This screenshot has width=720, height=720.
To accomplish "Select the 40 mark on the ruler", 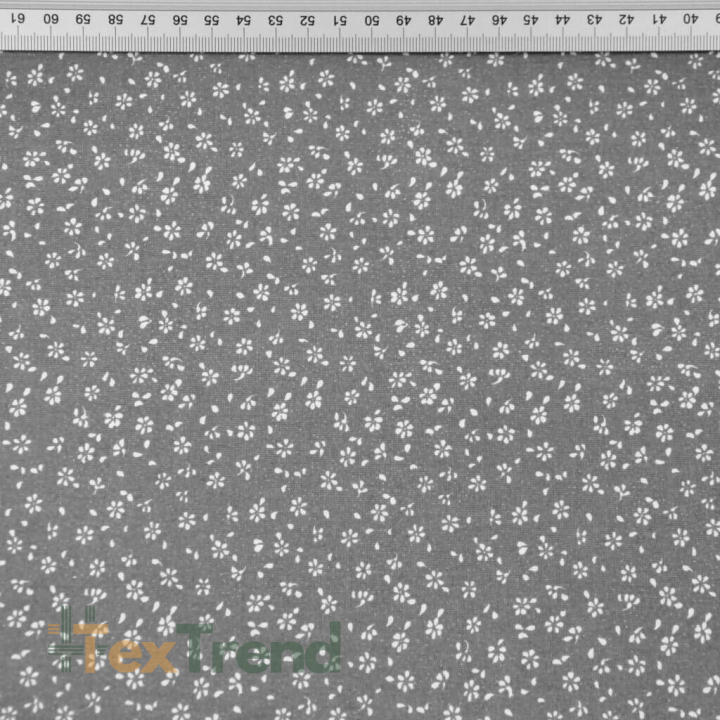I will pos(689,19).
